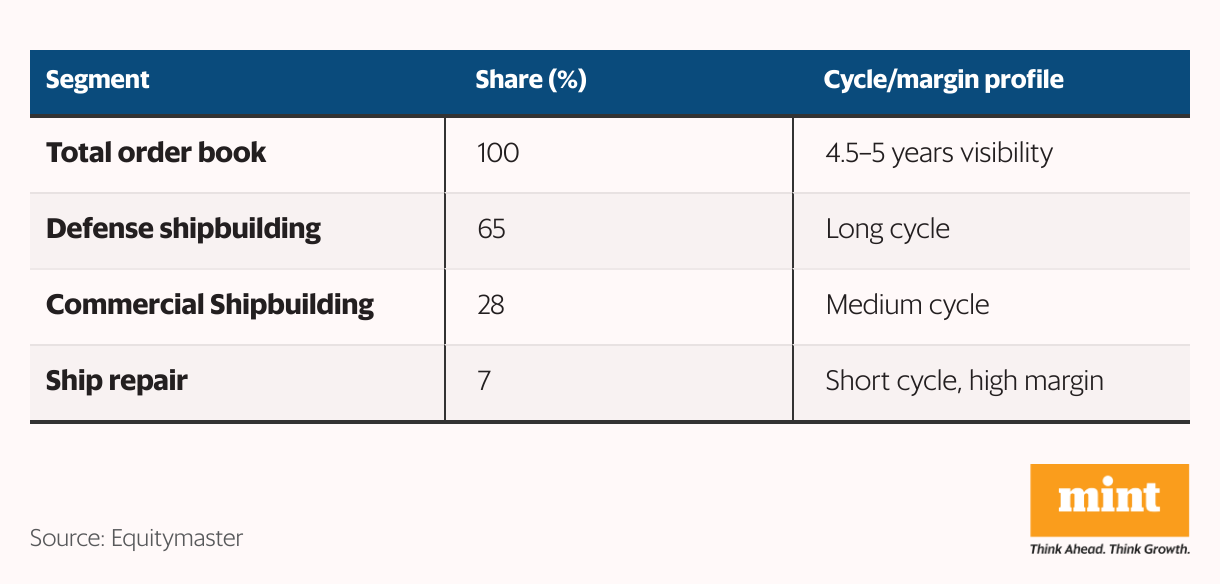Click the share value 7
Screen dimensions: 1220x584
pos(485,381)
